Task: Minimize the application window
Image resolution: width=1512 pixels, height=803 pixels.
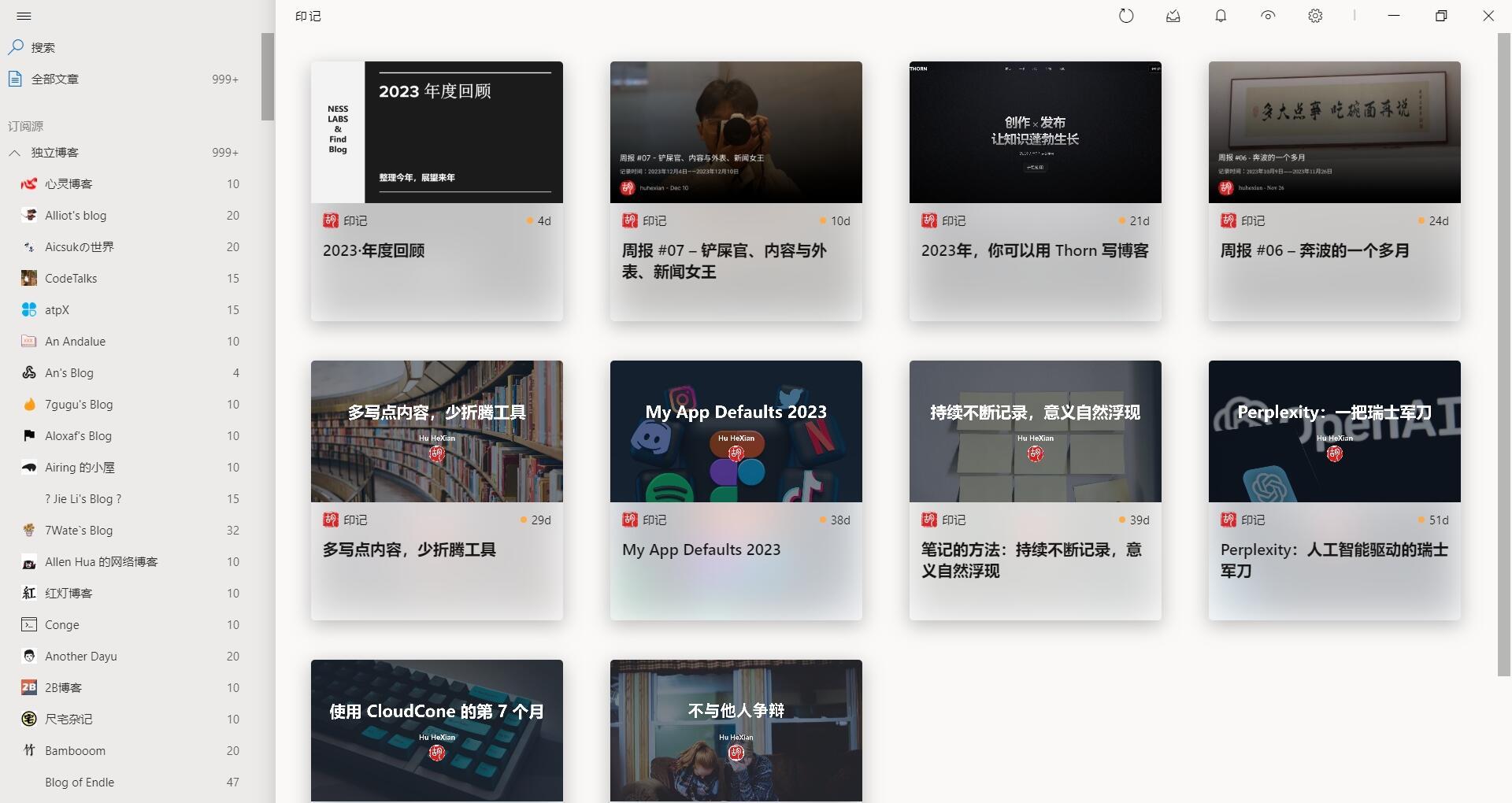Action: tap(1394, 16)
